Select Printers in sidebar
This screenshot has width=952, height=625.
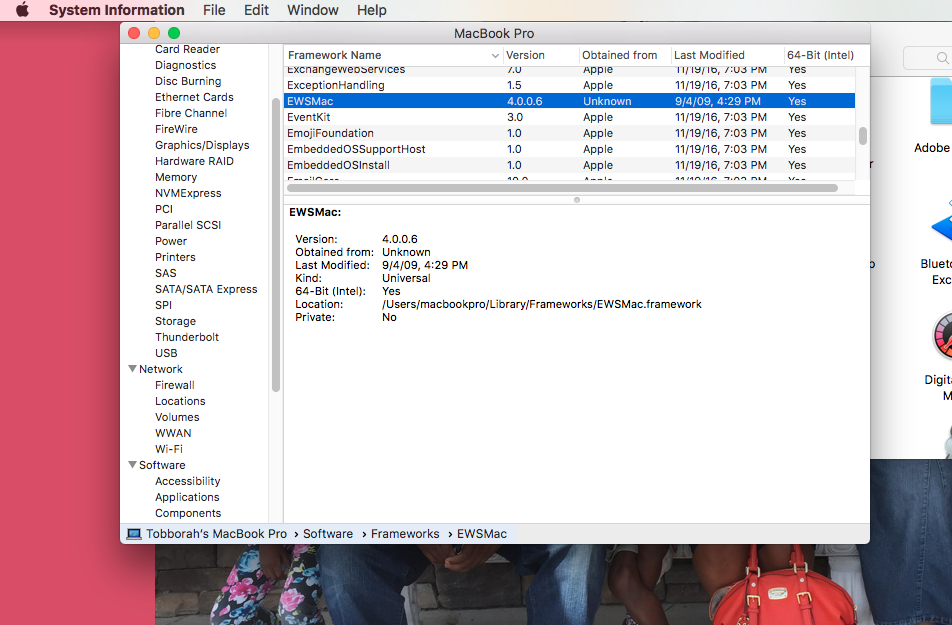pyautogui.click(x=175, y=257)
